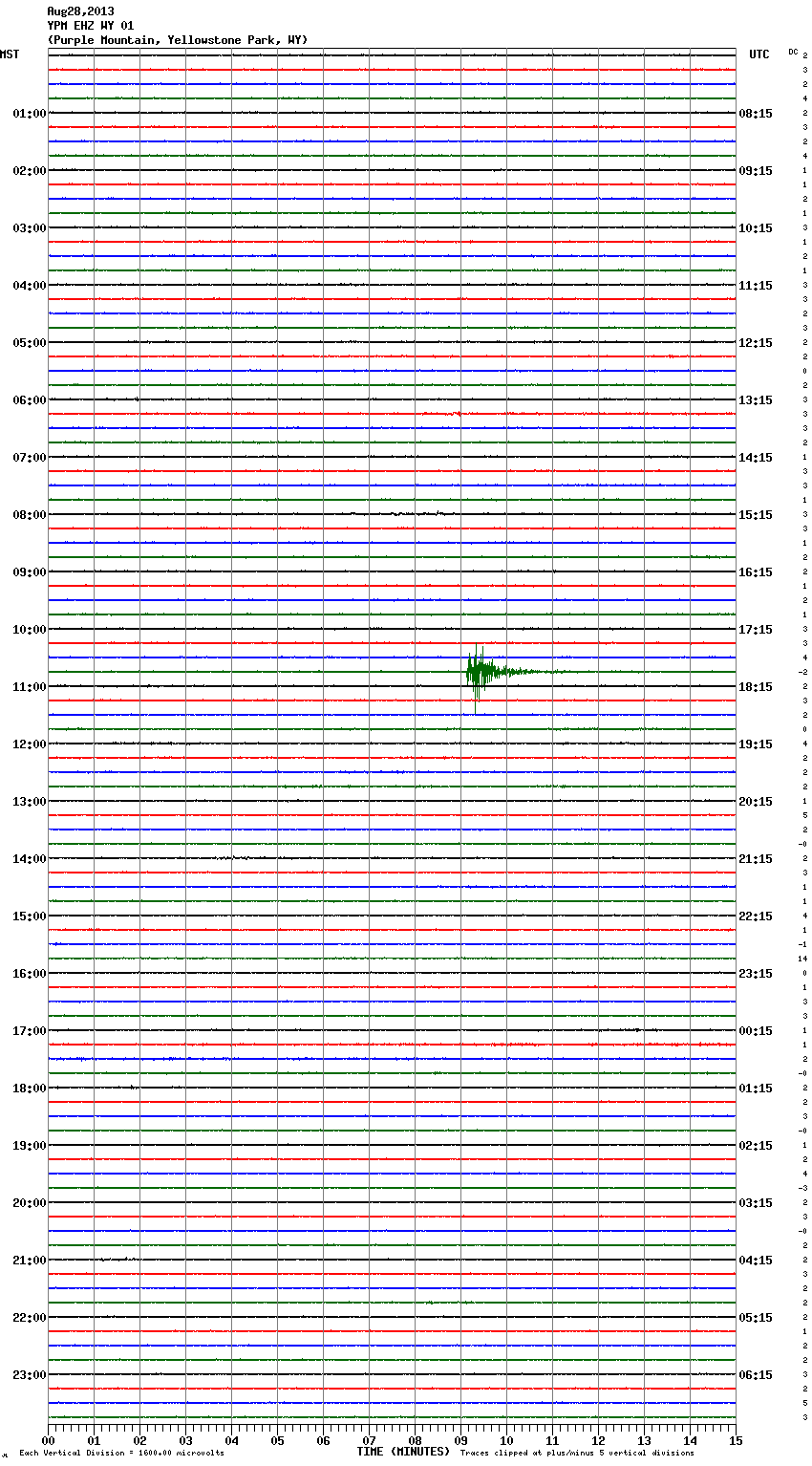Click the UTC timezone header
The image size is (812, 1466).
coord(759,54)
